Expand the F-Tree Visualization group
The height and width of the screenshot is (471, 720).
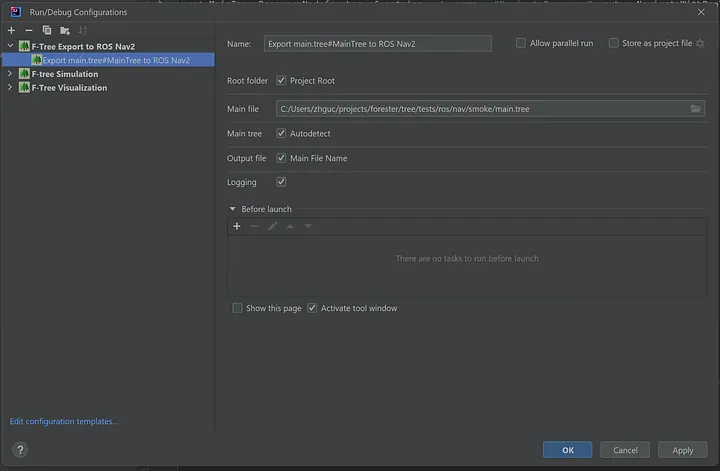coord(10,87)
